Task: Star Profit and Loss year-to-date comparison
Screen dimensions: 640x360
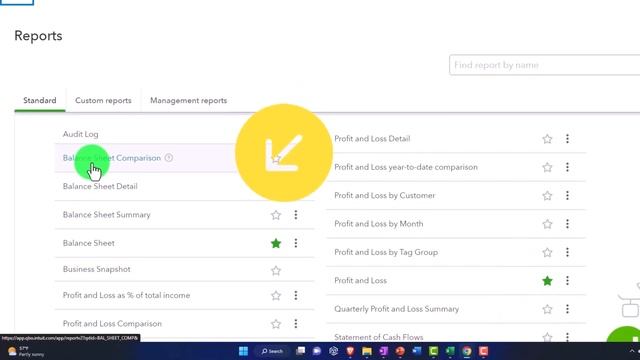Action: coord(547,167)
